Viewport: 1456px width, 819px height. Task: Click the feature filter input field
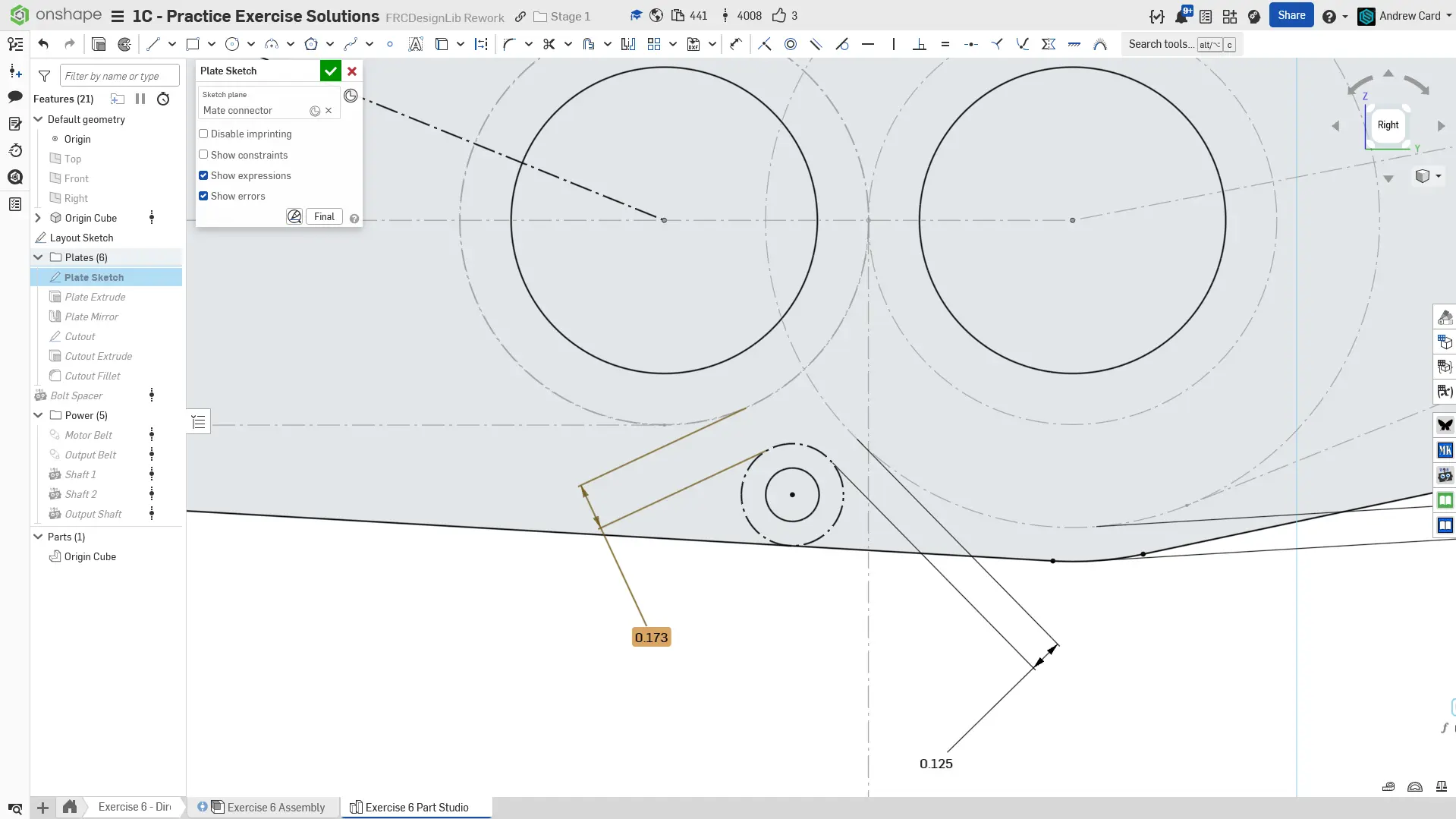(x=119, y=76)
